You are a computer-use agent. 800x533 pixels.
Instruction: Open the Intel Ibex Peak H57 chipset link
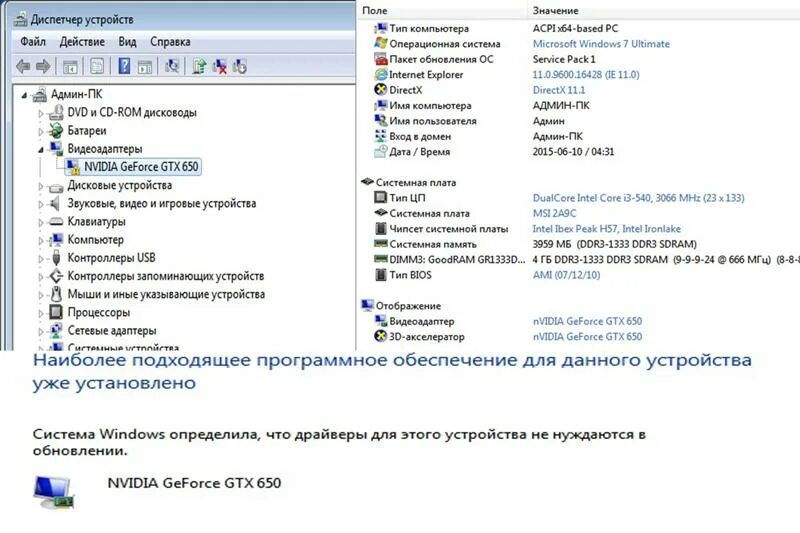click(x=607, y=229)
